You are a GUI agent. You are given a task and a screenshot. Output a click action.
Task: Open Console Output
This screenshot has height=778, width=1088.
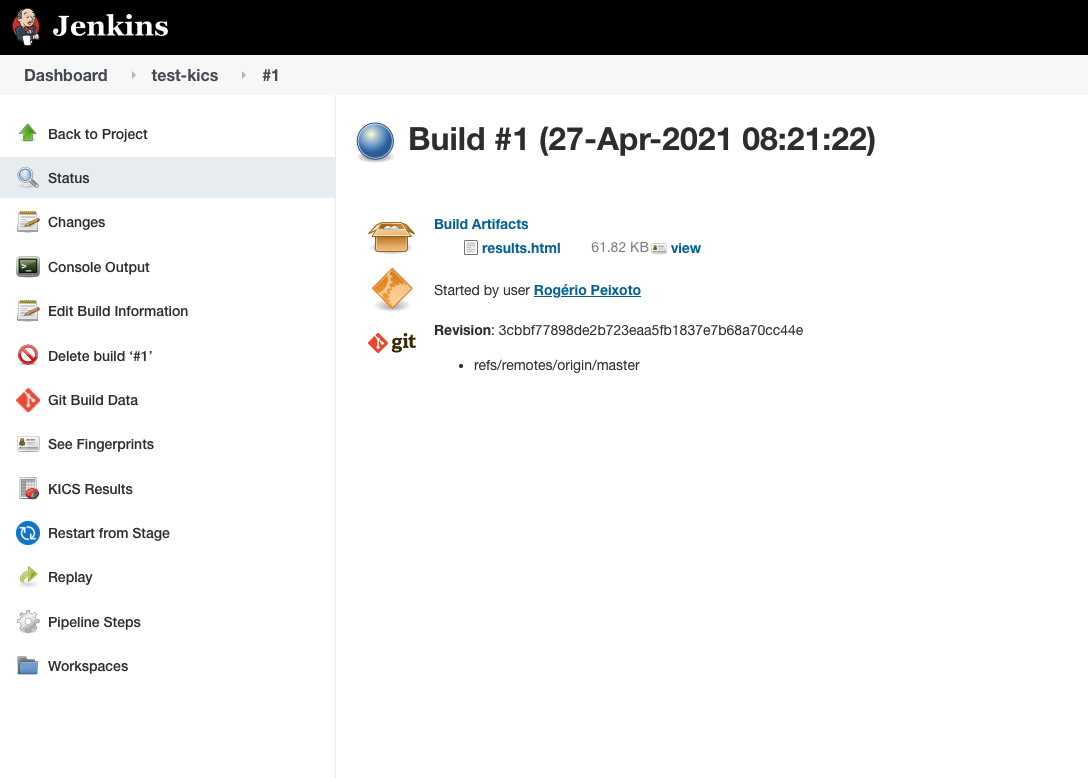coord(99,267)
